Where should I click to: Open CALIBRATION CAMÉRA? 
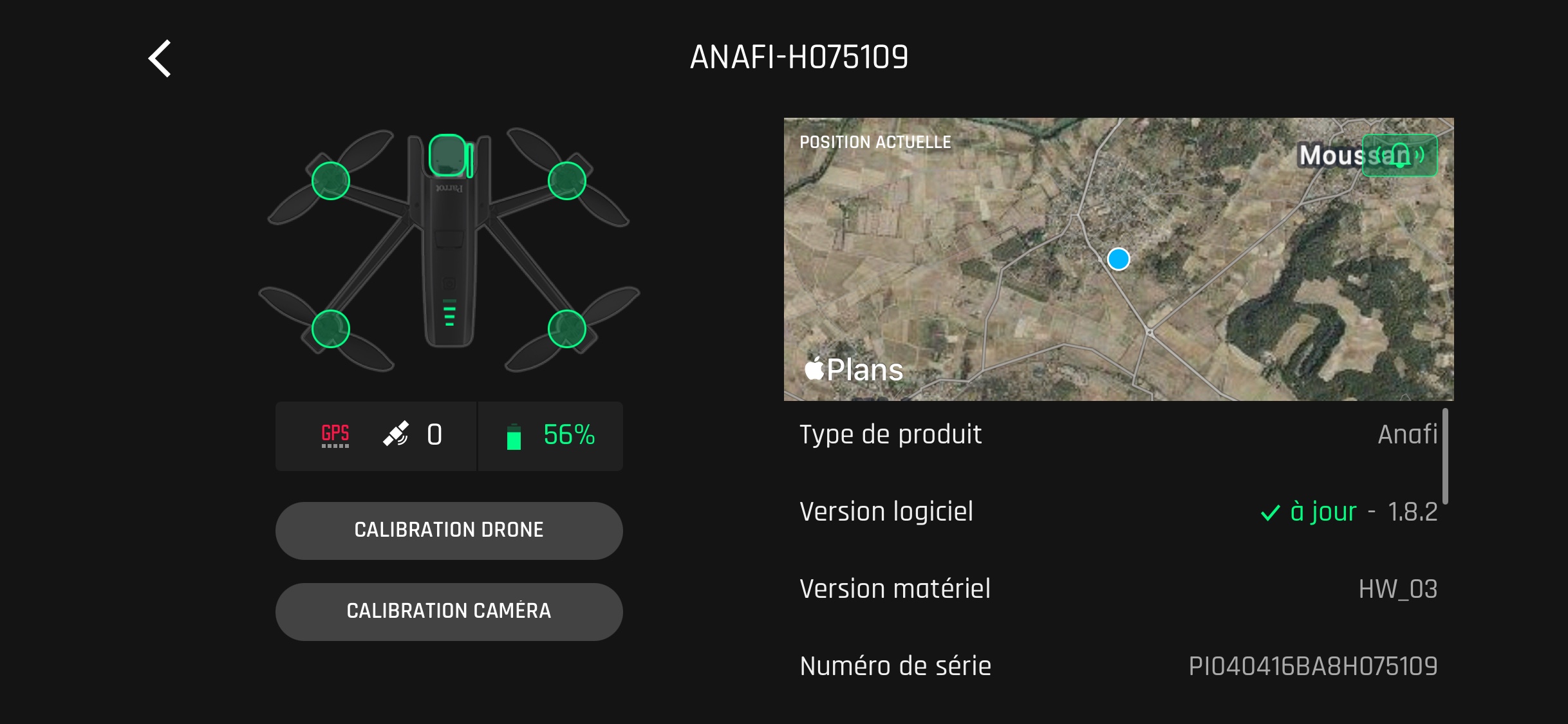(449, 611)
